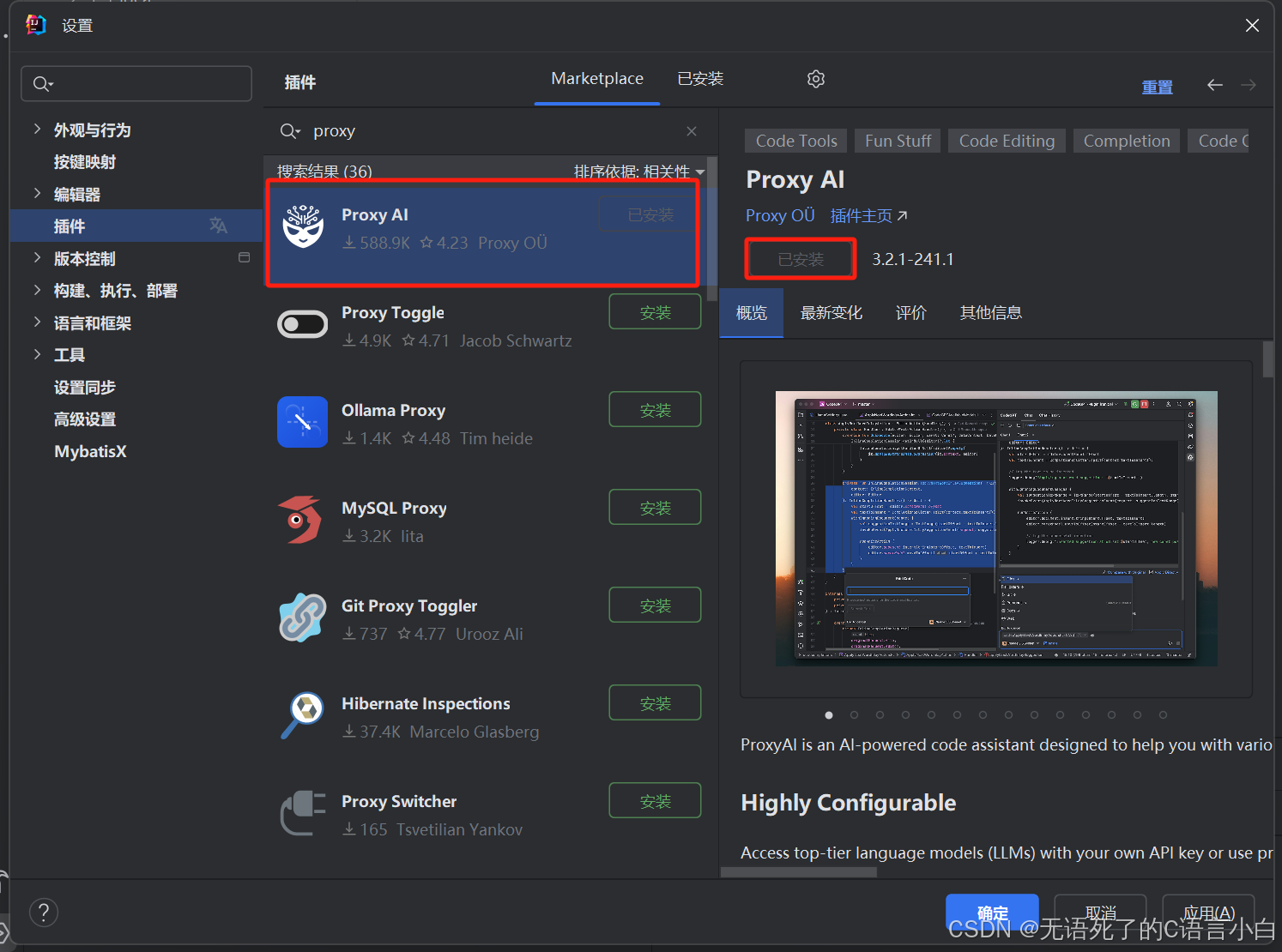Clear the proxy search using the X icon
1282x952 pixels.
691,130
